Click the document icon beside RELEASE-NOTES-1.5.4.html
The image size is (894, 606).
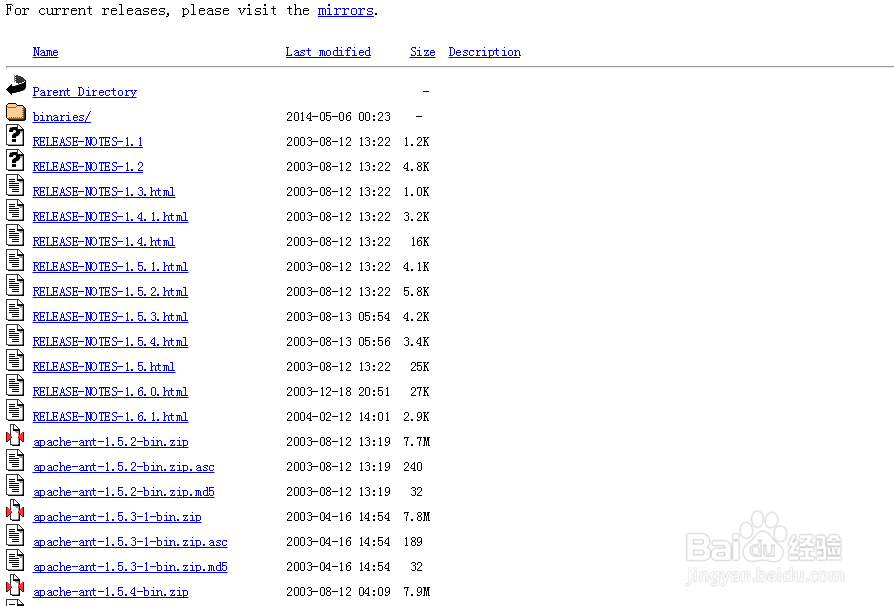click(15, 336)
